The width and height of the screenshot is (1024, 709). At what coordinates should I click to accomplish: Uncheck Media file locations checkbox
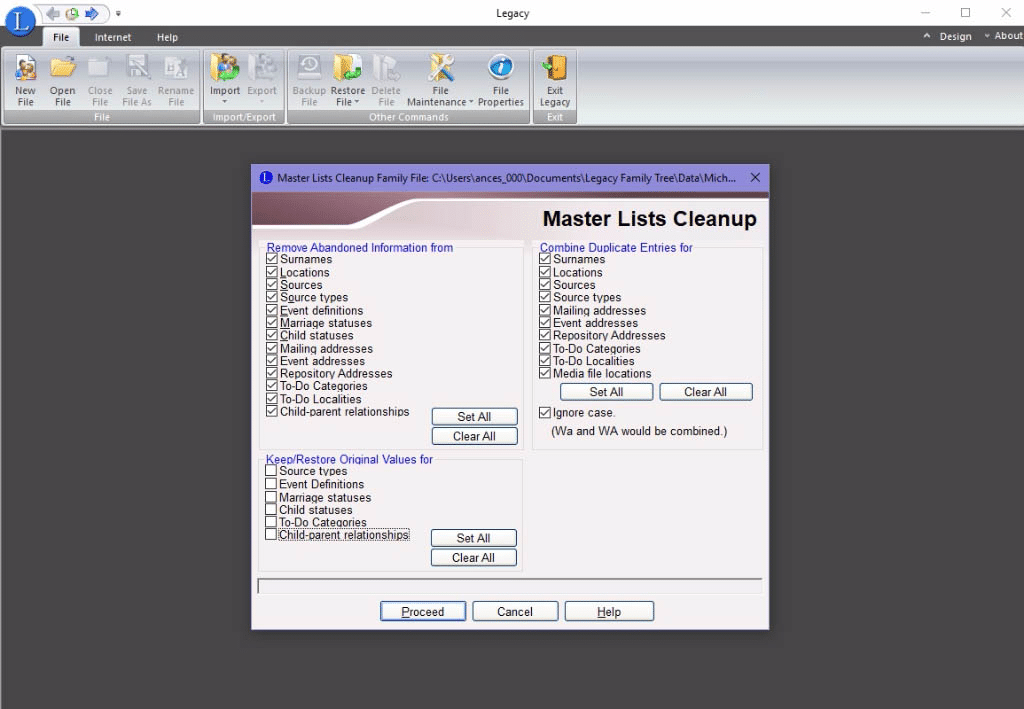click(x=545, y=373)
